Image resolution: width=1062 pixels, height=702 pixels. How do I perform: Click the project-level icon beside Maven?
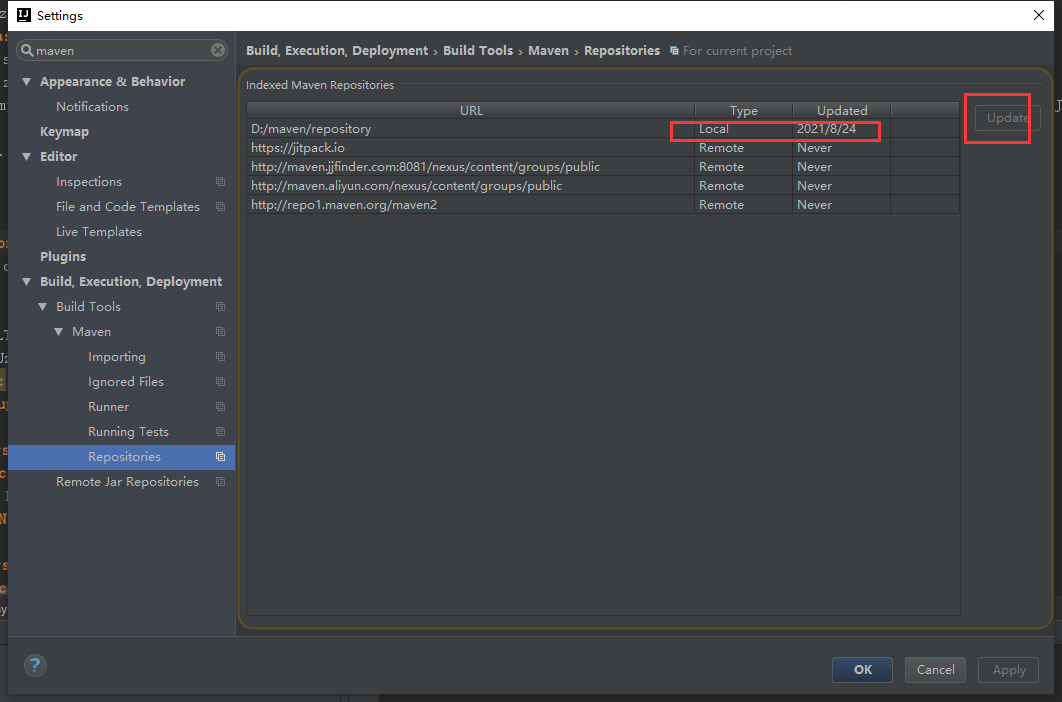coord(220,331)
